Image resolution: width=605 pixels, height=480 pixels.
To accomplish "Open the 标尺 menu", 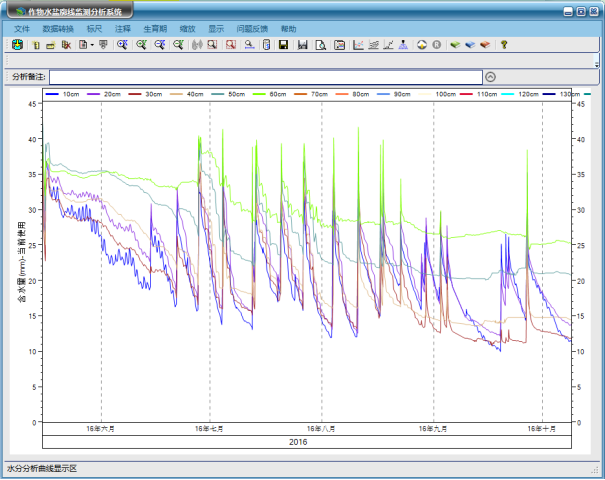I will 94,29.
